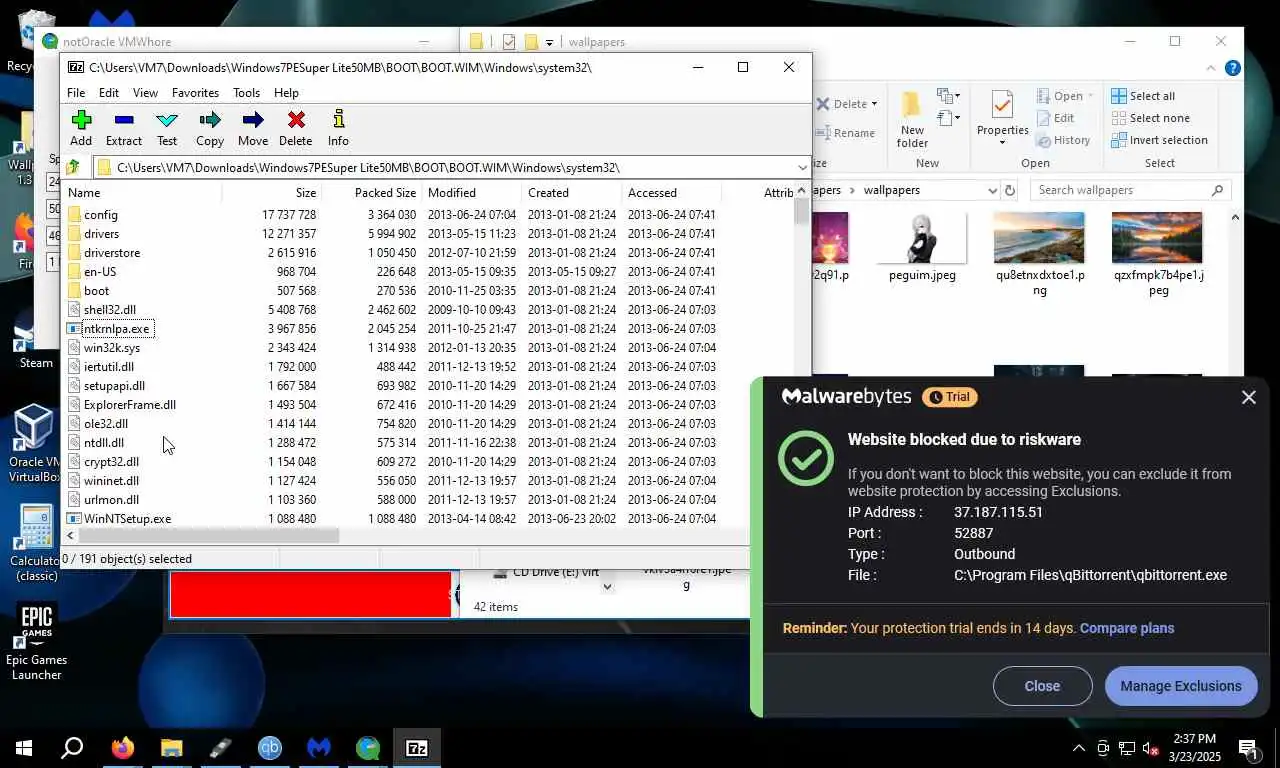Click the 7-Zip horizontal scrollbar thumb
The width and height of the screenshot is (1280, 768).
point(208,536)
